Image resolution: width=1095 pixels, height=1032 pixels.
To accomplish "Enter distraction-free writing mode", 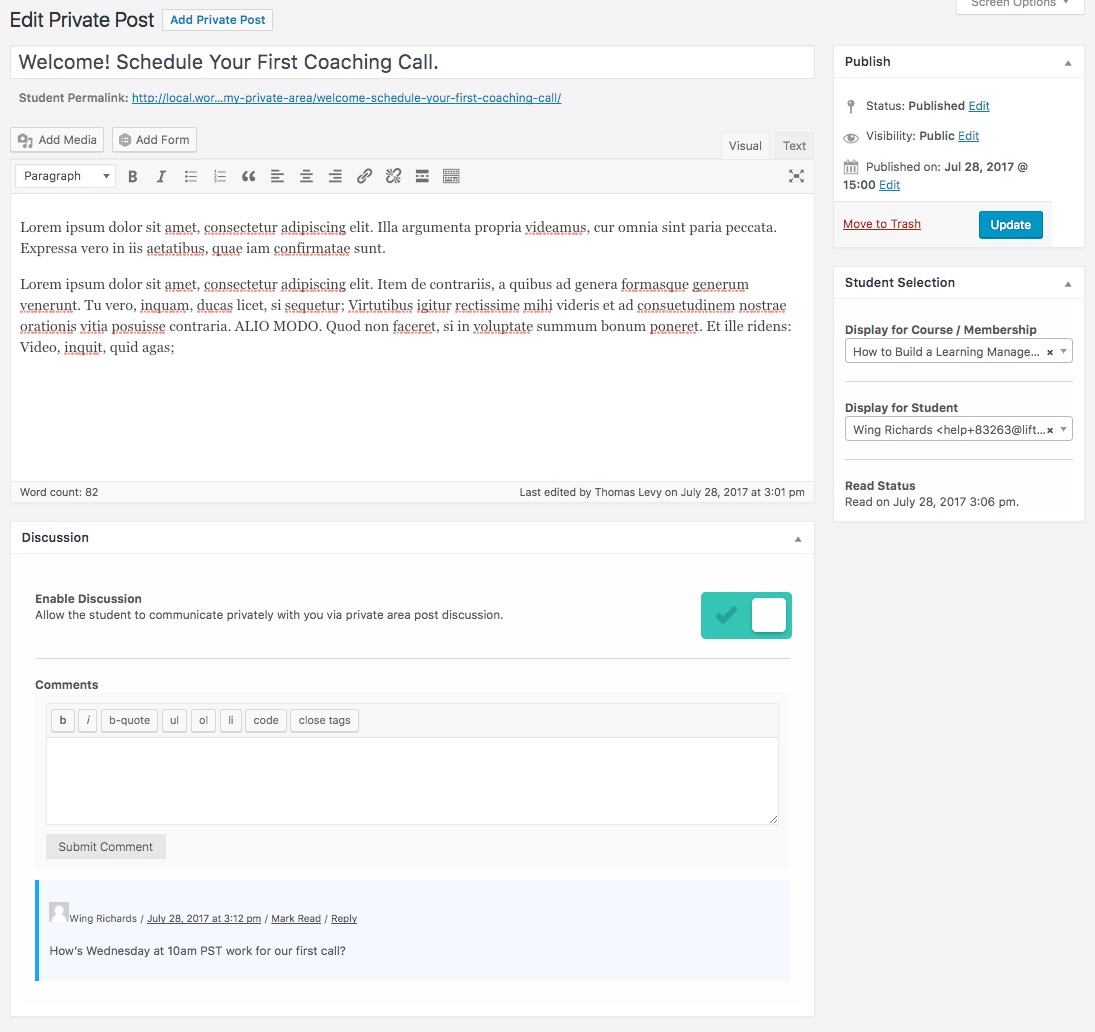I will (x=796, y=176).
